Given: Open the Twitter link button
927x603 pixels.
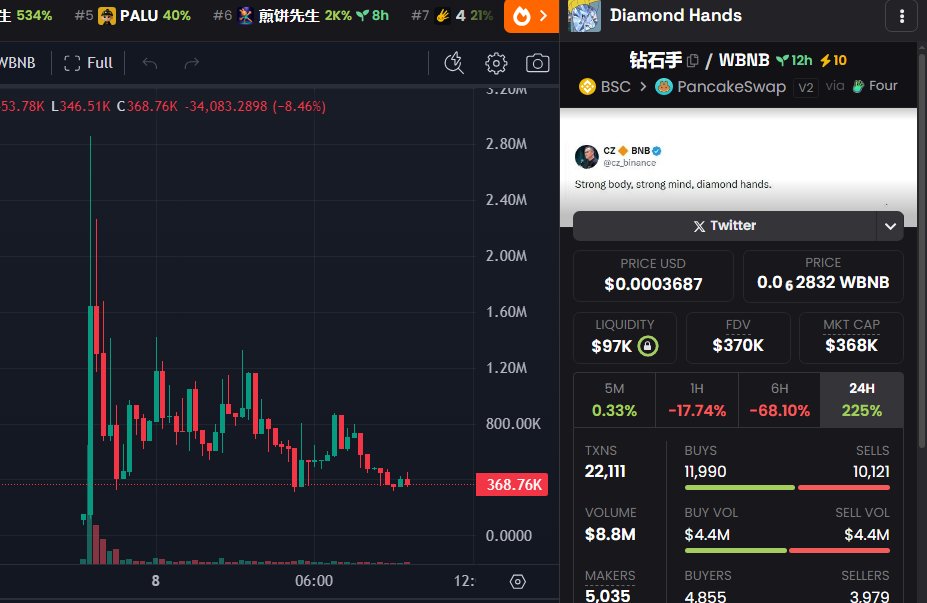Looking at the screenshot, I should [725, 226].
